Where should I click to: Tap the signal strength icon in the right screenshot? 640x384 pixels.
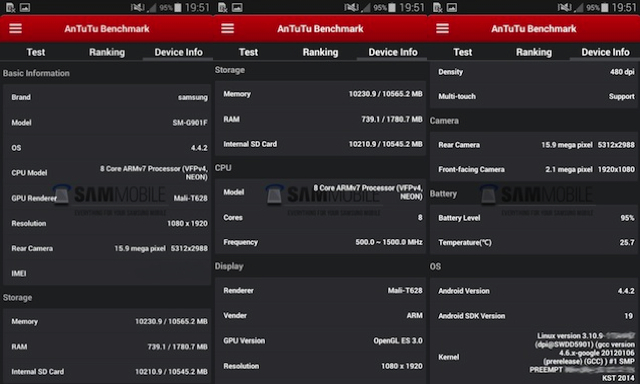click(x=579, y=7)
